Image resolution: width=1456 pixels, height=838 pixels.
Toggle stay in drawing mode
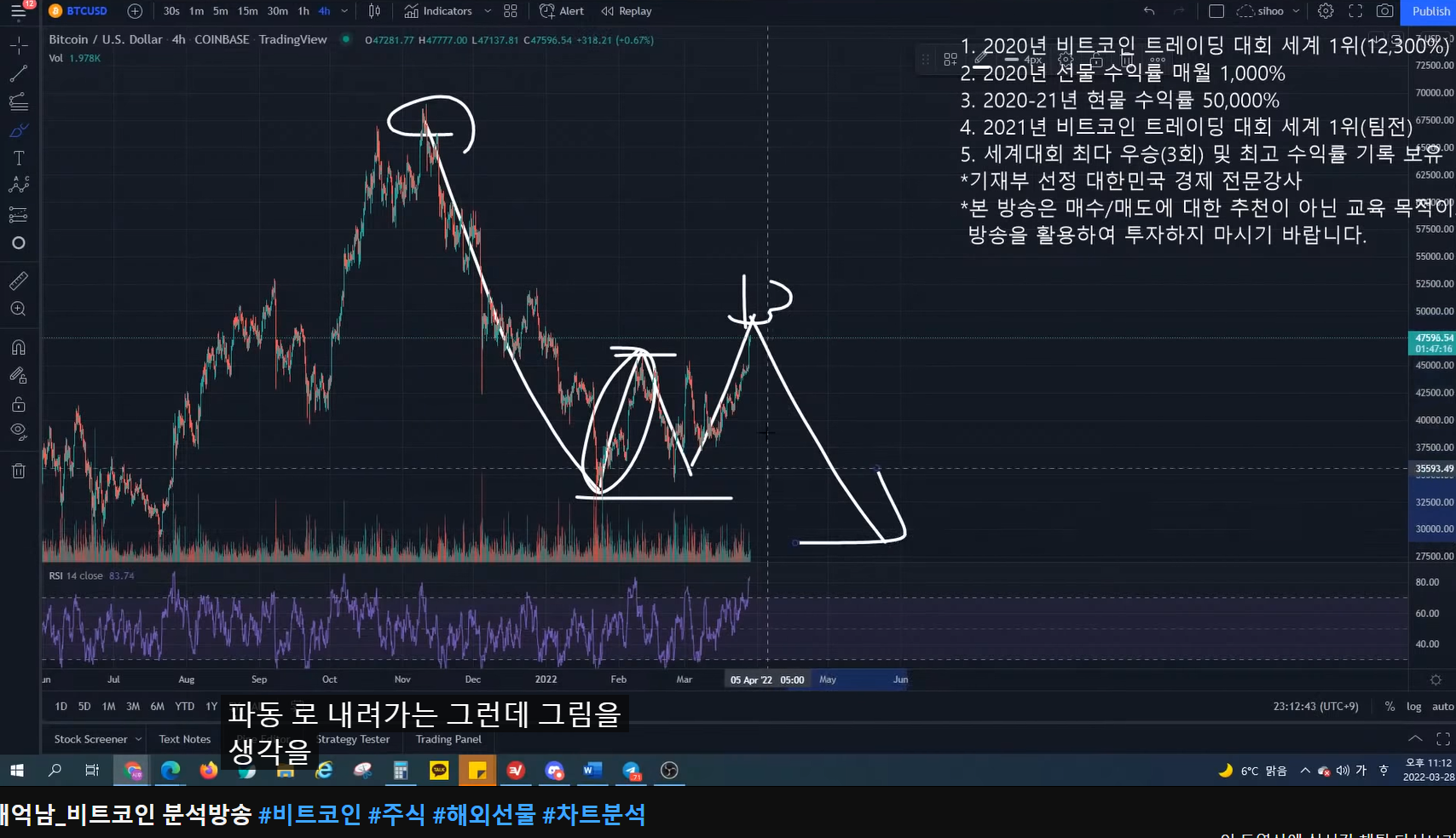(x=19, y=375)
